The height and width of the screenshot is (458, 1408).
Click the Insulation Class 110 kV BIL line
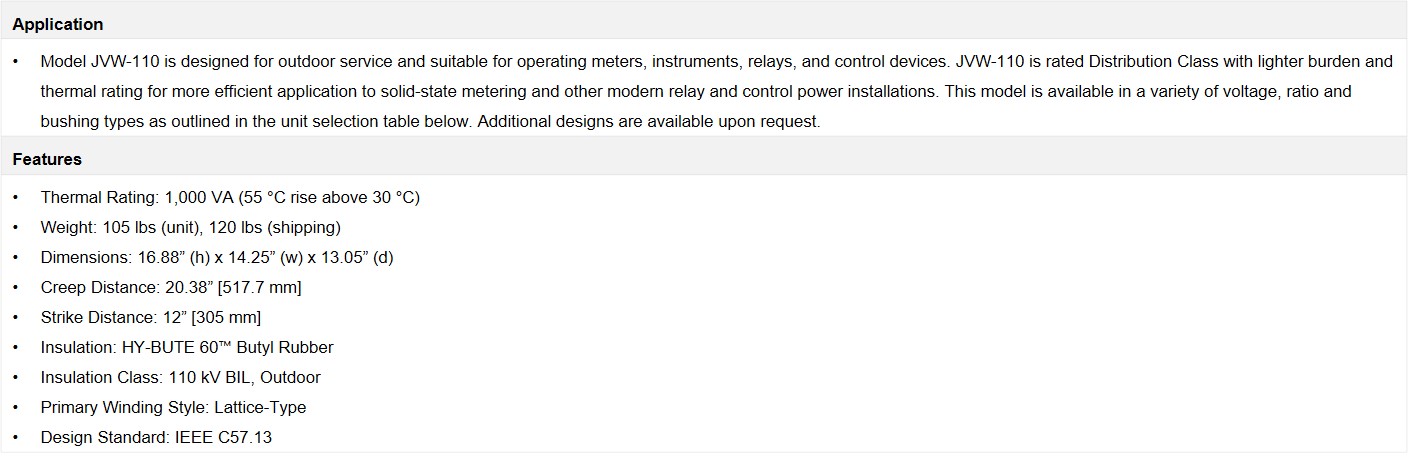[180, 377]
